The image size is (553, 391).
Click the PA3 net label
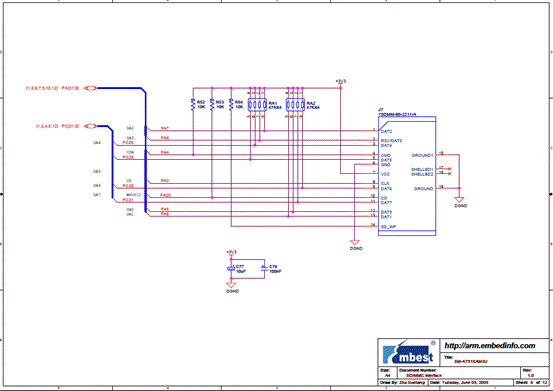165,181
